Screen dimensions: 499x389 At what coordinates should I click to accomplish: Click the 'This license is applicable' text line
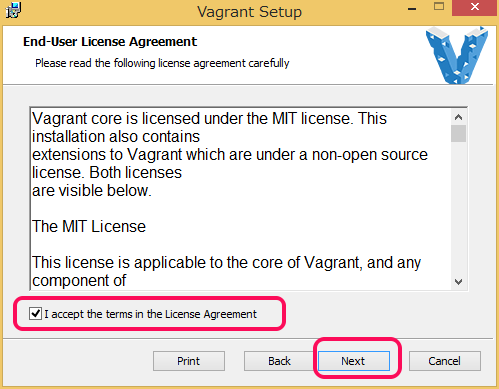(x=227, y=263)
